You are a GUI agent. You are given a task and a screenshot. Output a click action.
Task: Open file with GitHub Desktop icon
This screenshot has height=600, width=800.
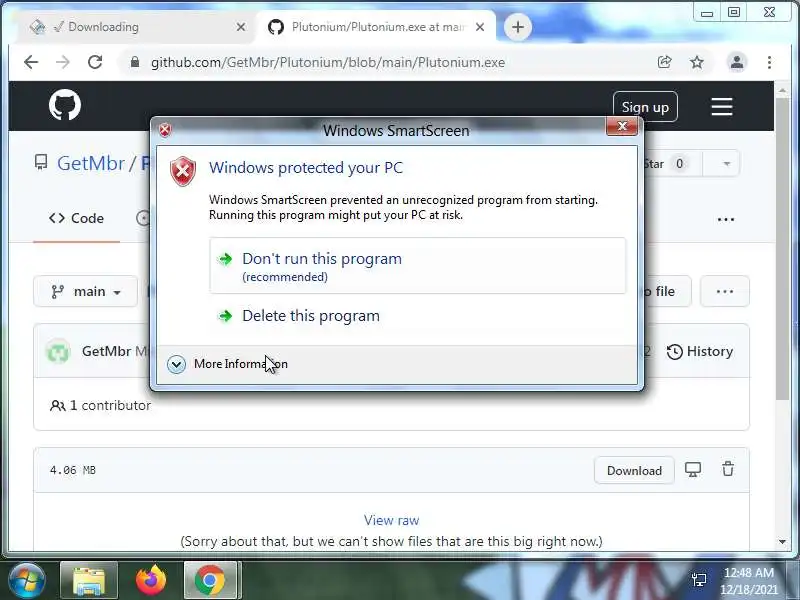coord(692,469)
